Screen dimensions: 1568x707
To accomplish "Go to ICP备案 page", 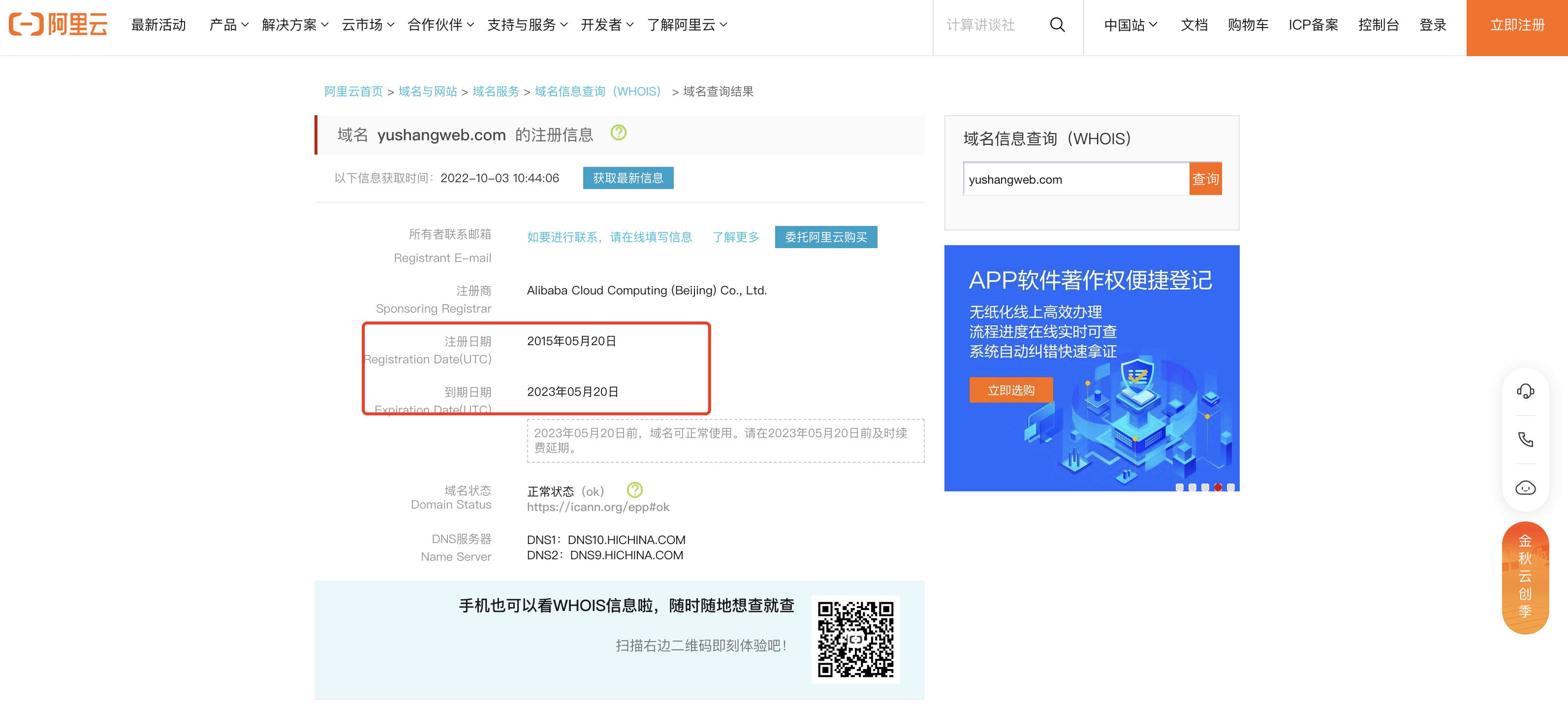I will click(x=1313, y=25).
